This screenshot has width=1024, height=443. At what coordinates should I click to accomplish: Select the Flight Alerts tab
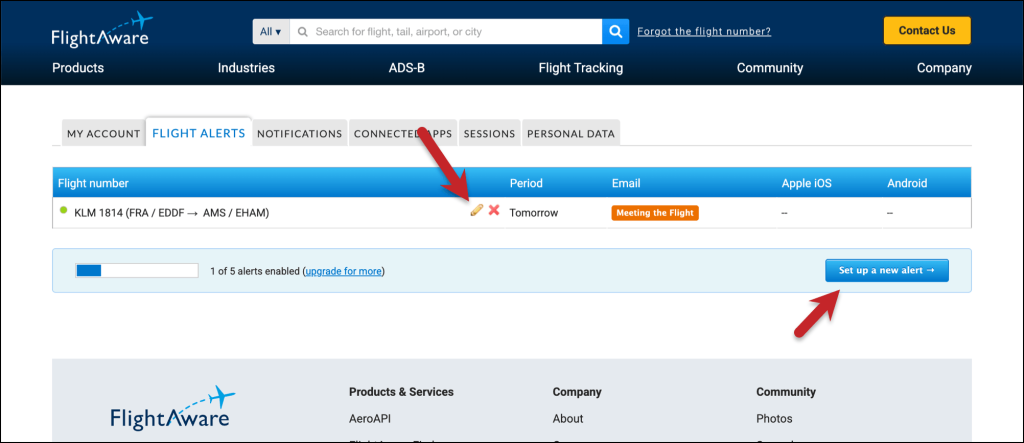coord(199,133)
